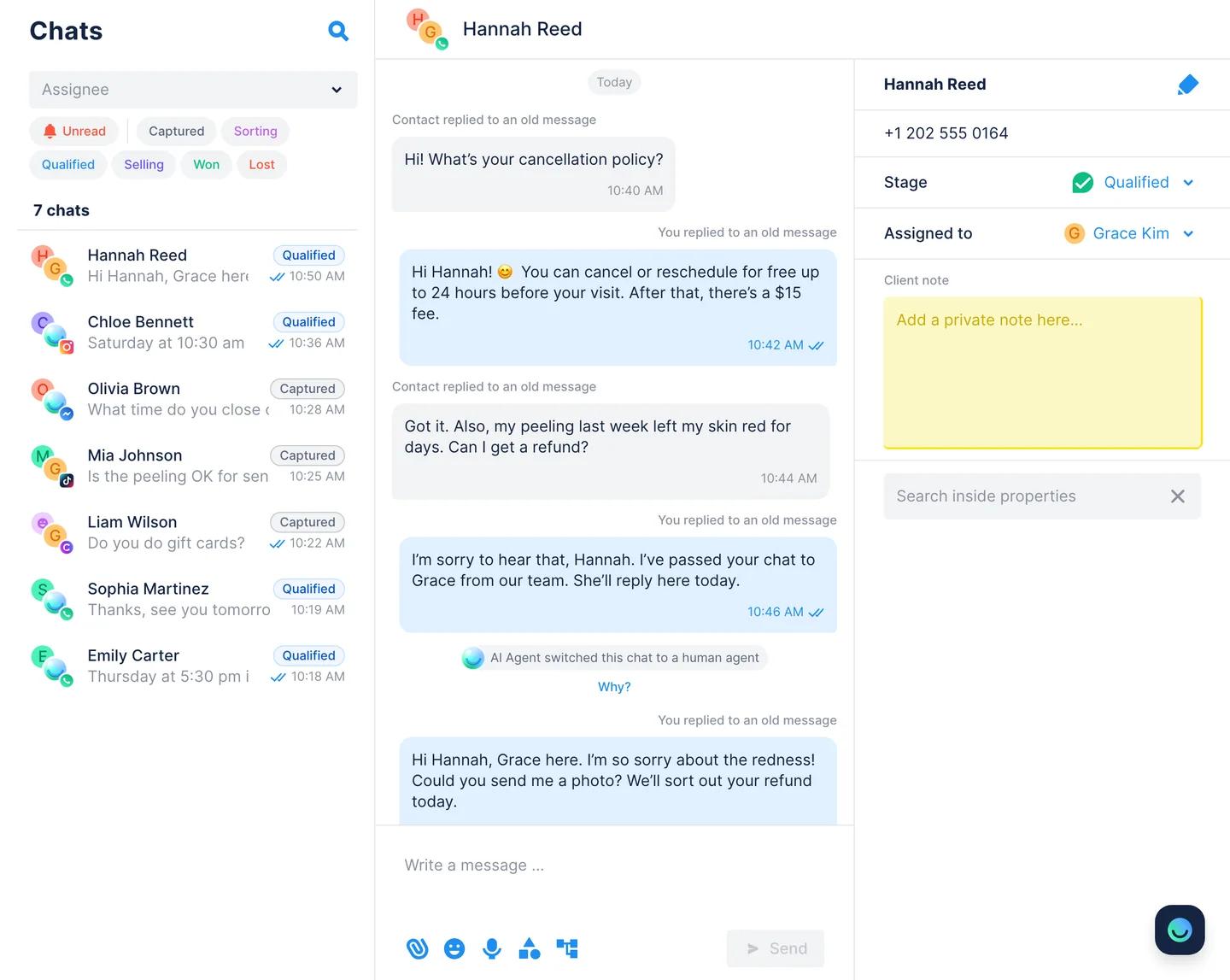
Task: Click the Qualified stage value
Action: pyautogui.click(x=1136, y=183)
